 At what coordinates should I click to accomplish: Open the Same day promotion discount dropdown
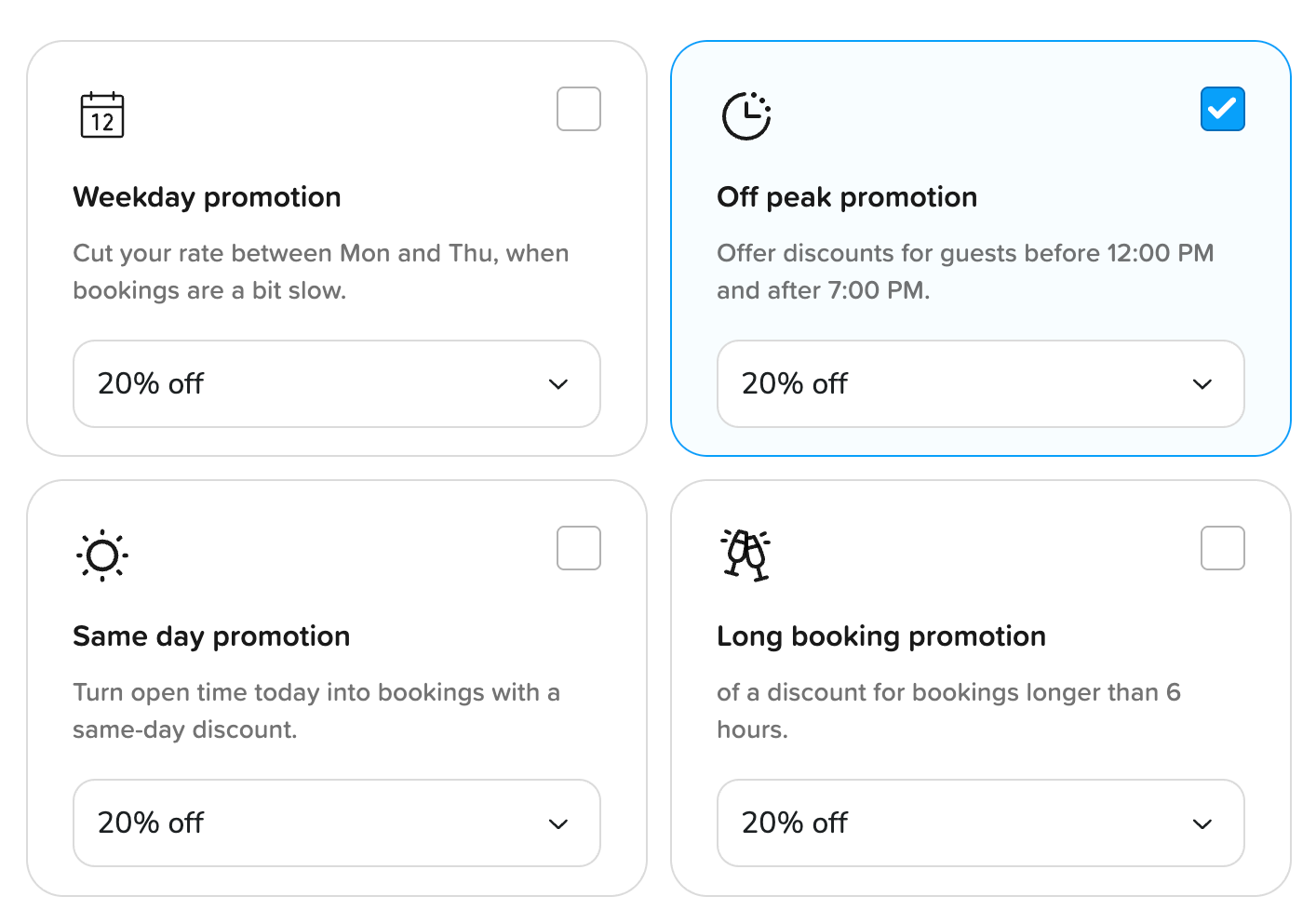pyautogui.click(x=336, y=823)
